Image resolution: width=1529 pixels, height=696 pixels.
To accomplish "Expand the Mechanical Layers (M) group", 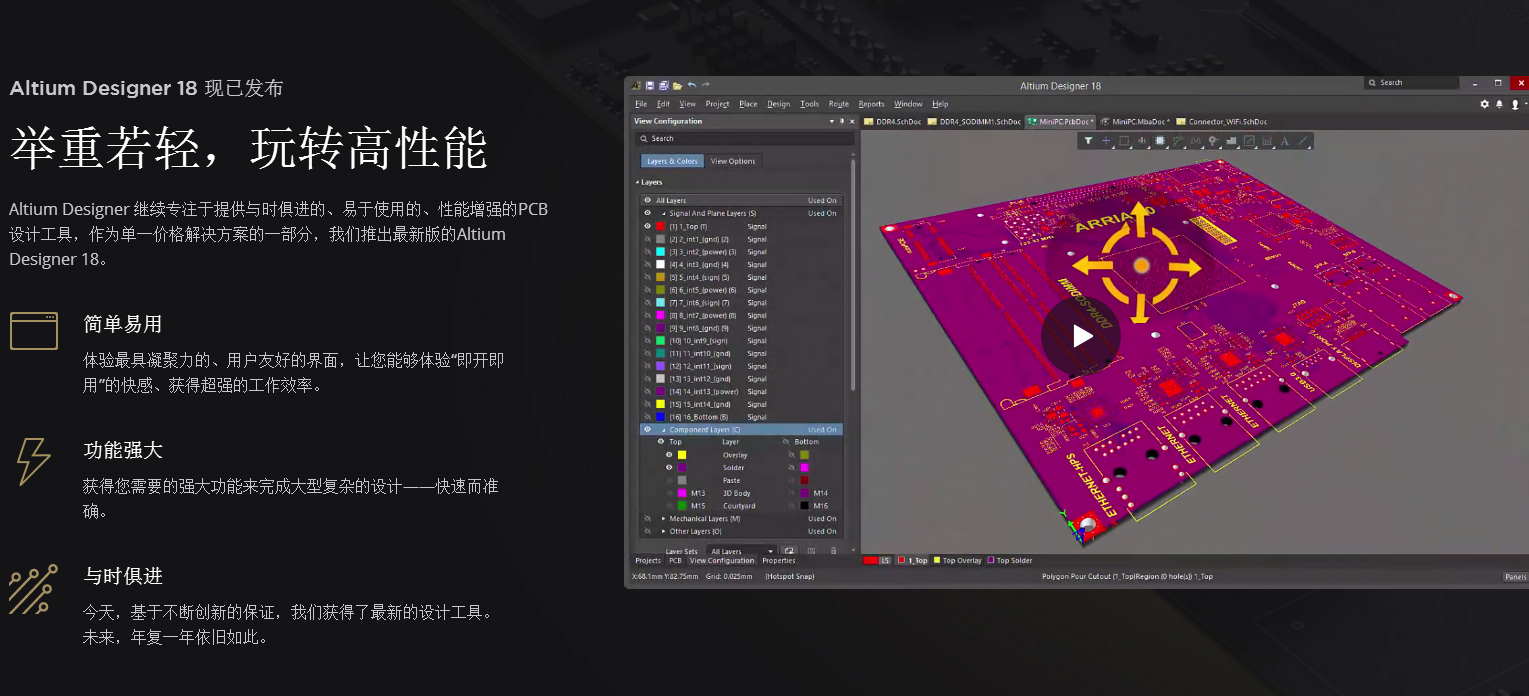I will (x=663, y=518).
